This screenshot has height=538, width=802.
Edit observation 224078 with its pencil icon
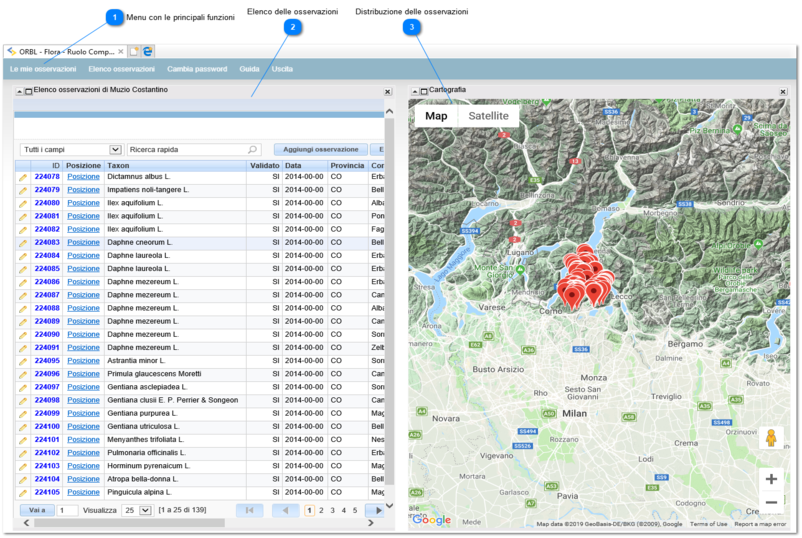23,177
